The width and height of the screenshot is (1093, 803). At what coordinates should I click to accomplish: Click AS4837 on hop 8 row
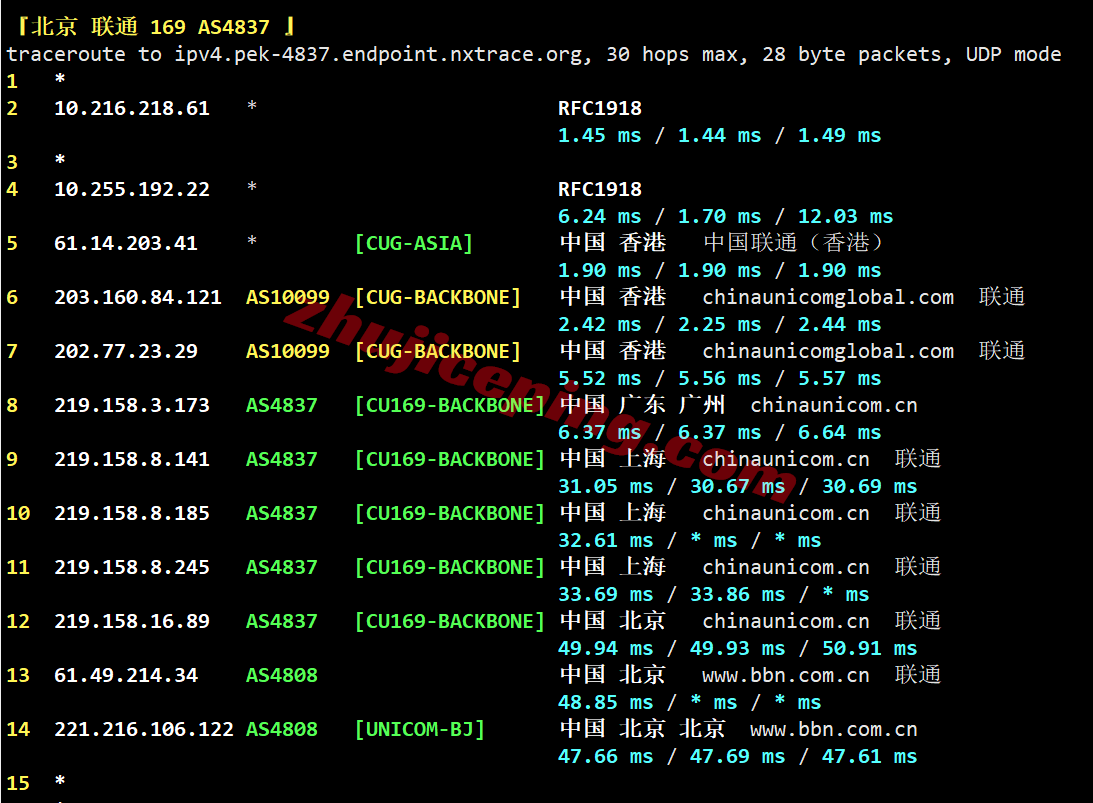click(282, 405)
